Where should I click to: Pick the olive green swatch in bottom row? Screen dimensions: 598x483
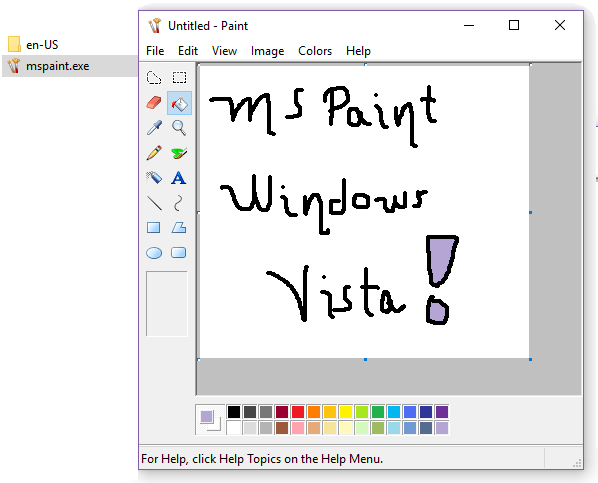(x=378, y=428)
